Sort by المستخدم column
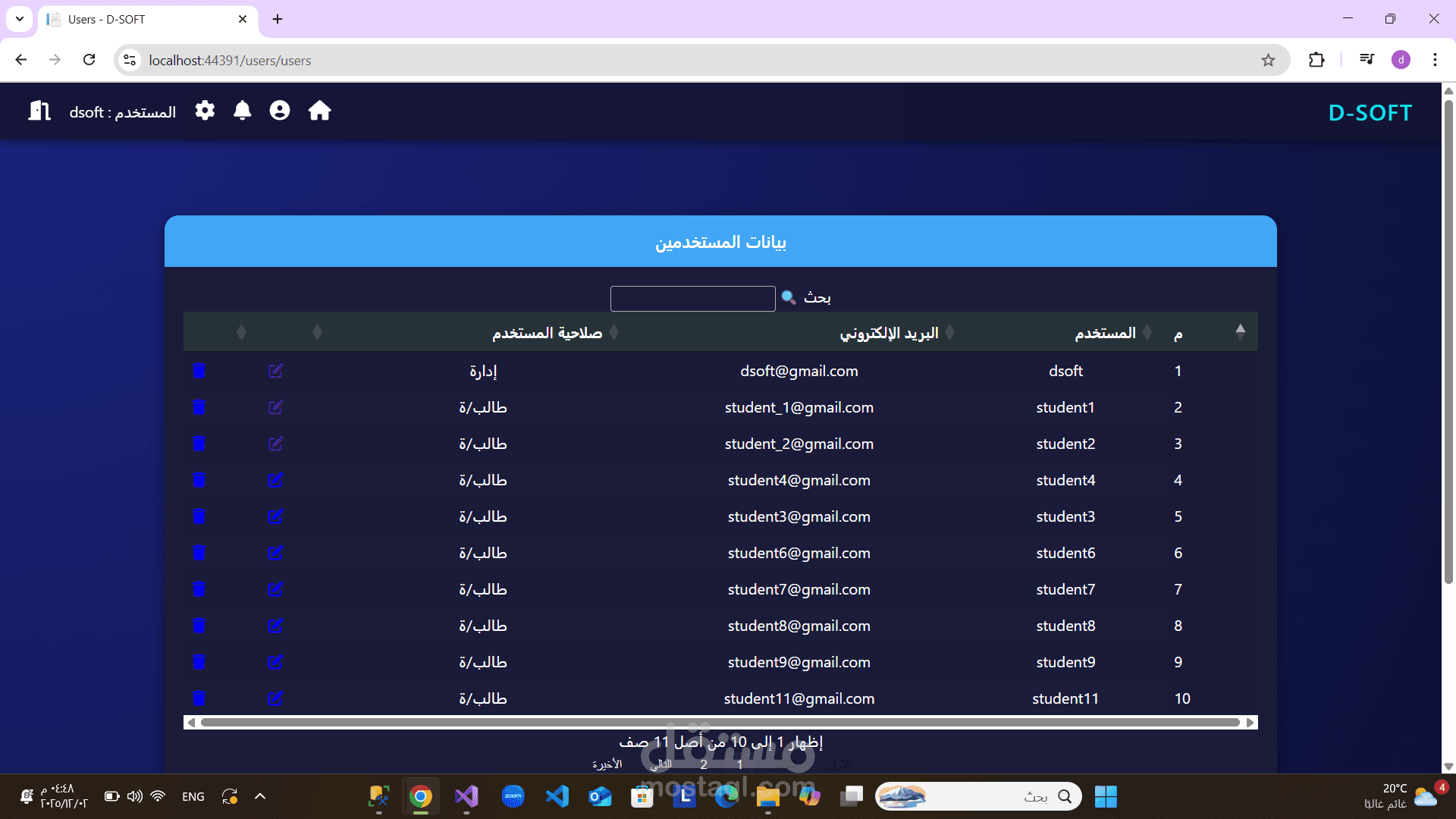Screen dimensions: 1456x819 click(1105, 333)
